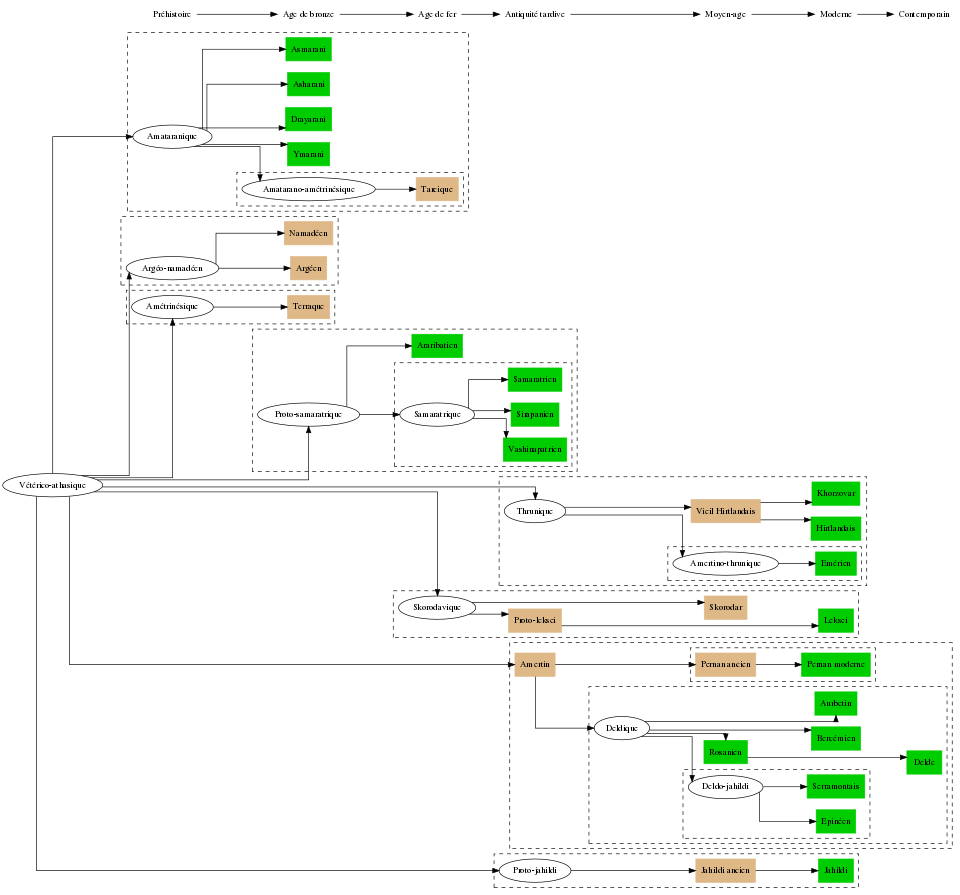
Task: Select the green Drayarani language box
Action: [307, 119]
